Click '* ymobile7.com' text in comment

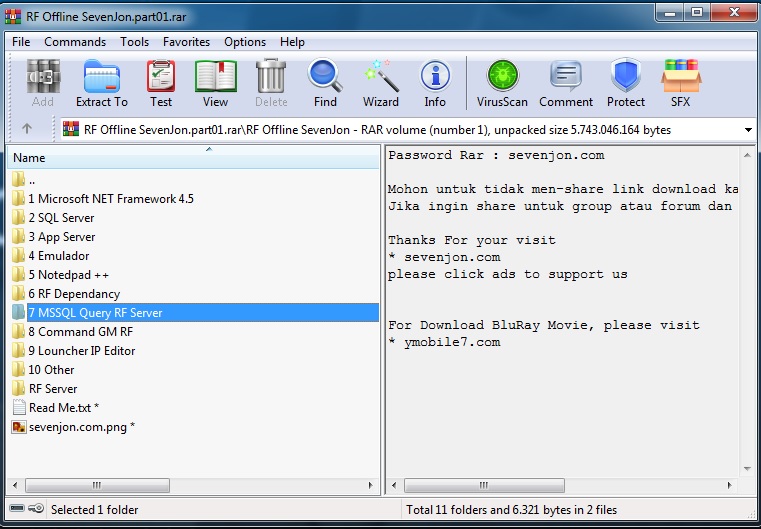[x=444, y=342]
